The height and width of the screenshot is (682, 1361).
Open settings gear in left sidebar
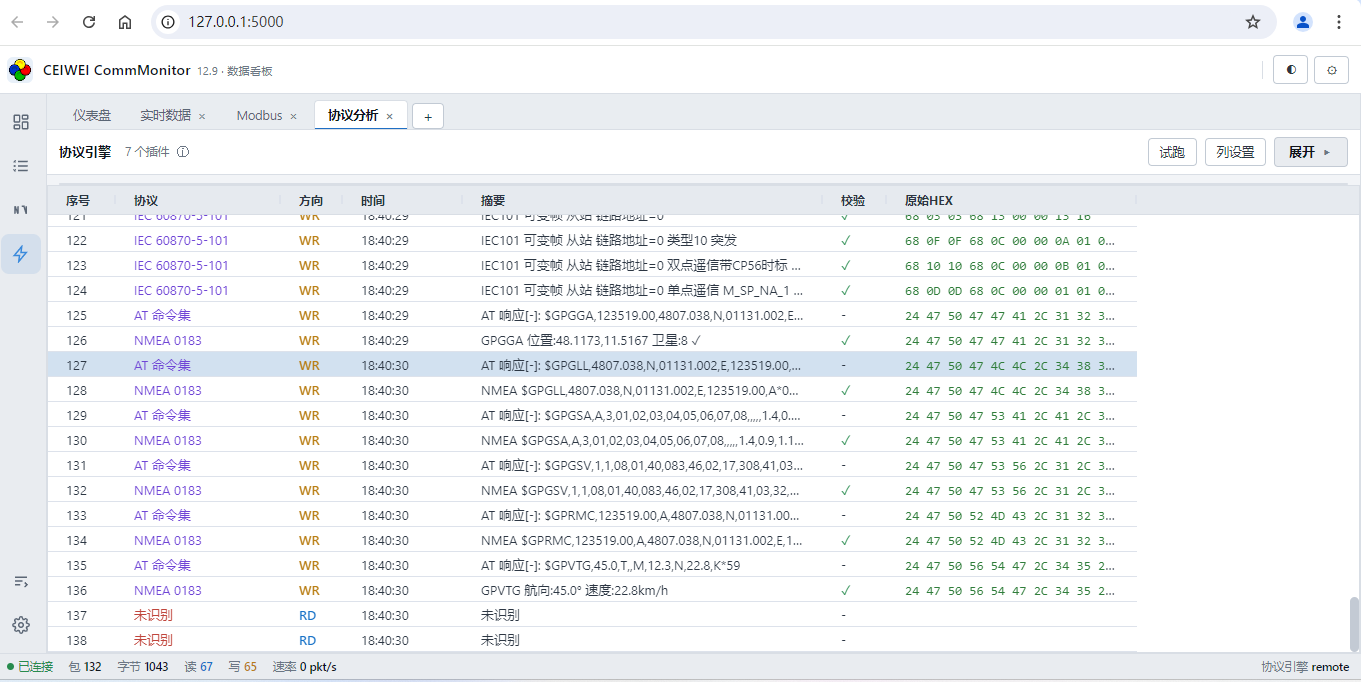click(x=20, y=625)
